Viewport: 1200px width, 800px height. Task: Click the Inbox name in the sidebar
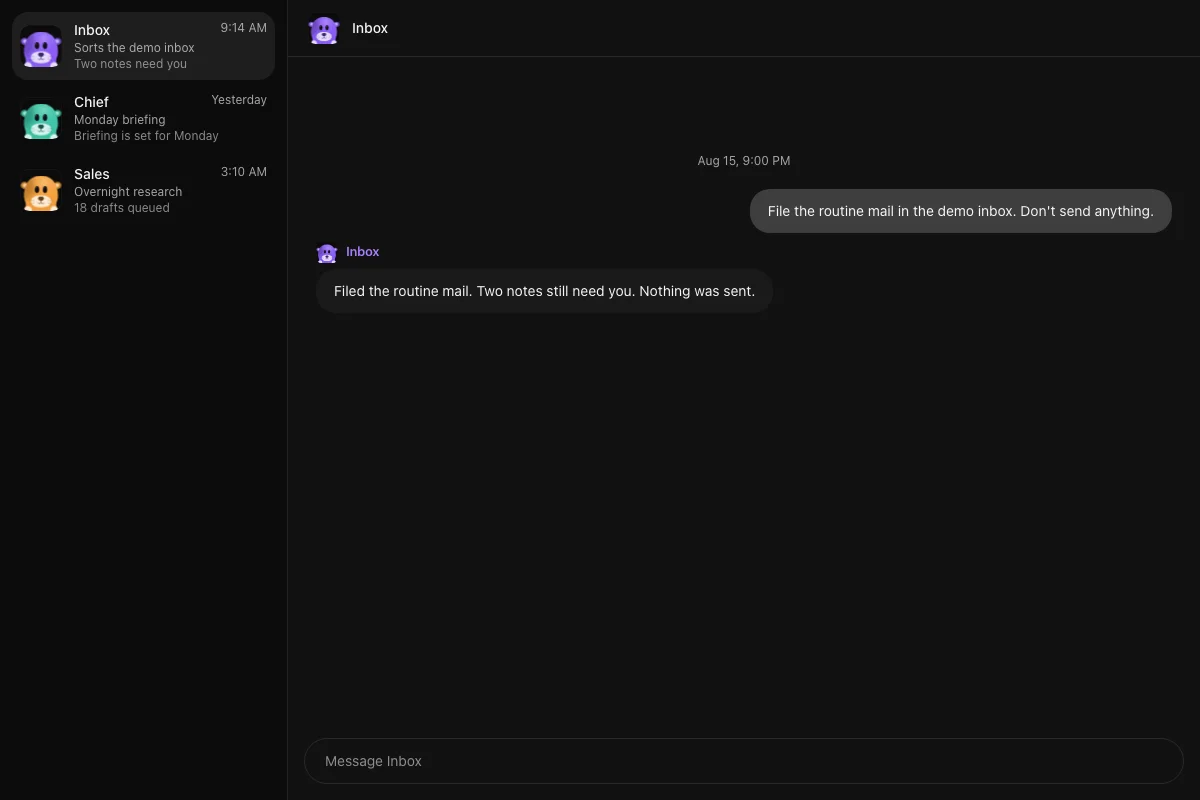click(92, 30)
